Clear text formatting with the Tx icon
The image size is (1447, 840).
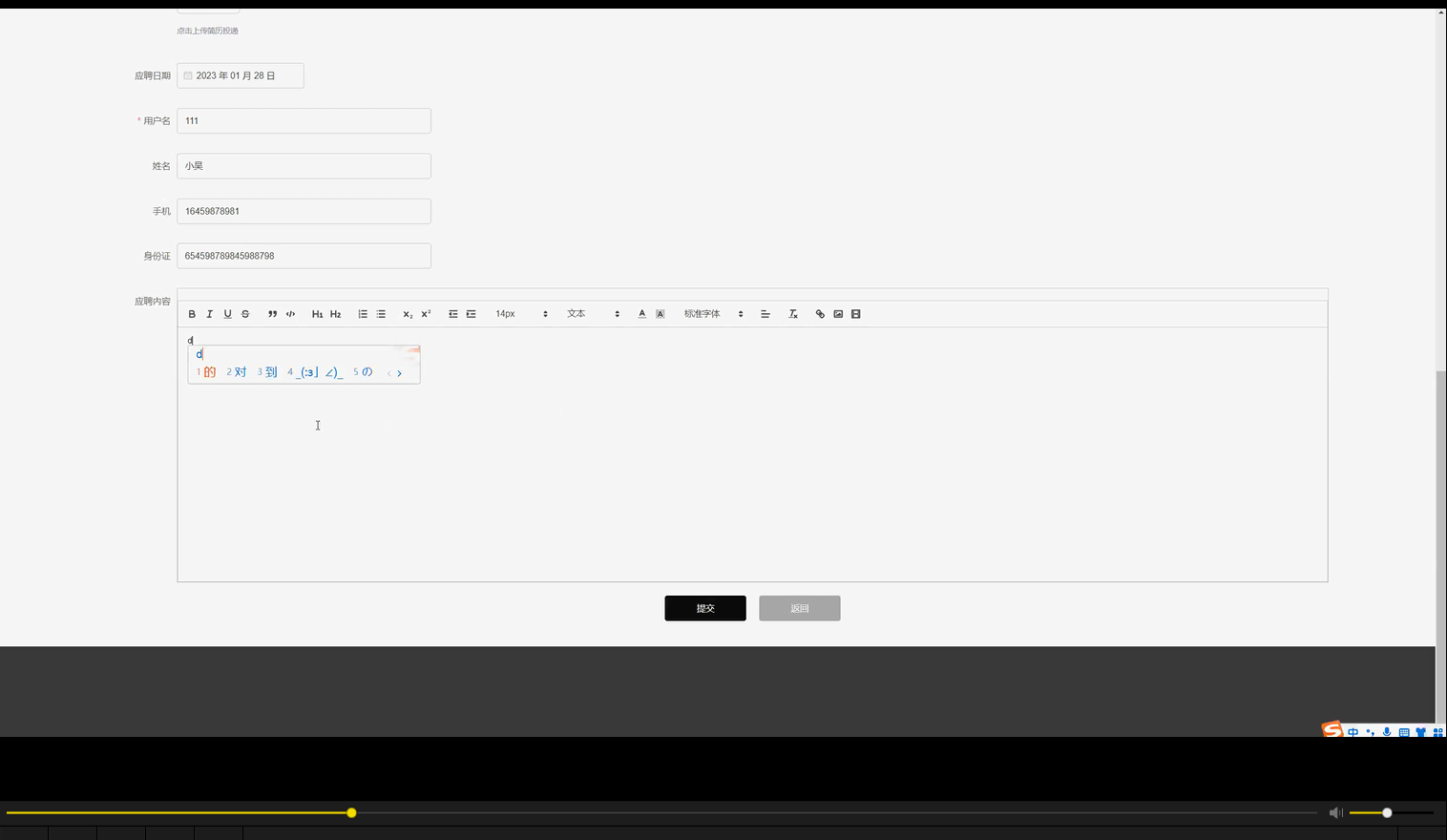792,314
